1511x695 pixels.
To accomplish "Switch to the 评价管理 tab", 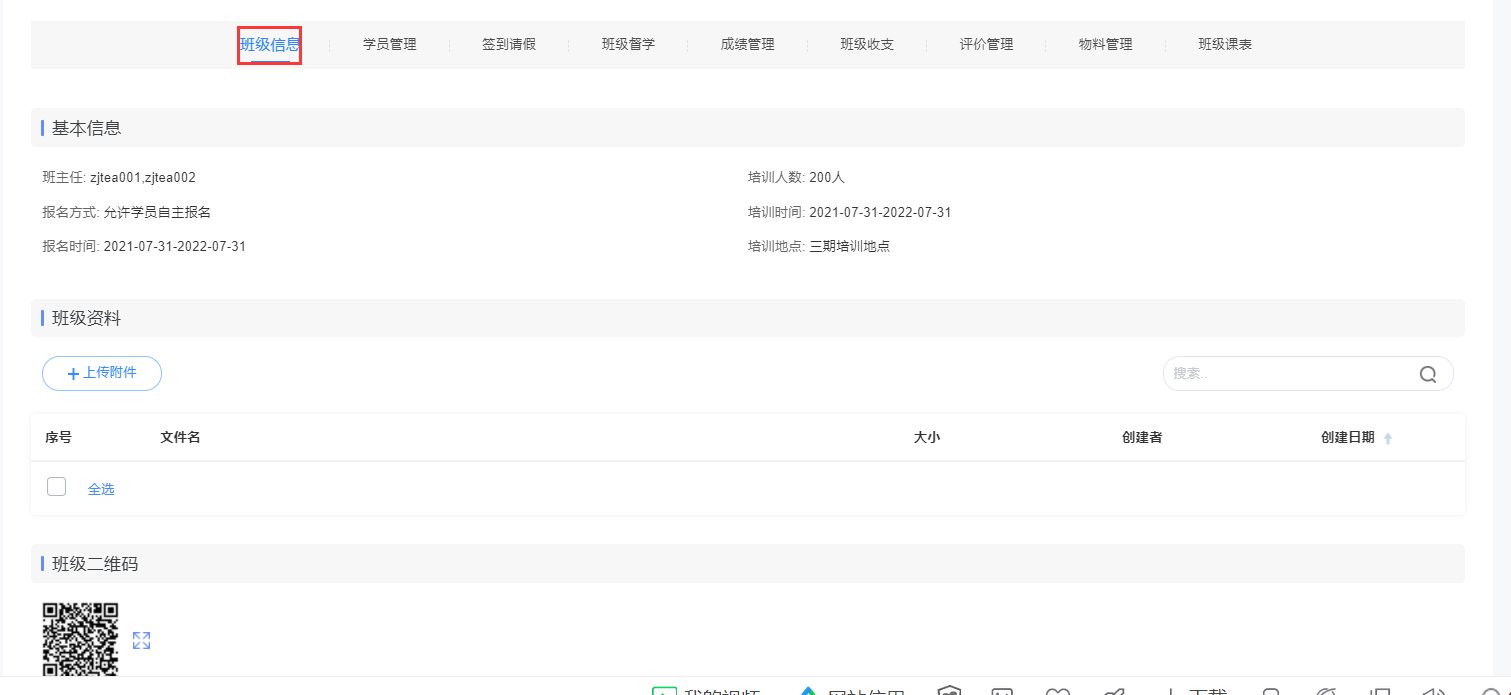I will pos(986,45).
